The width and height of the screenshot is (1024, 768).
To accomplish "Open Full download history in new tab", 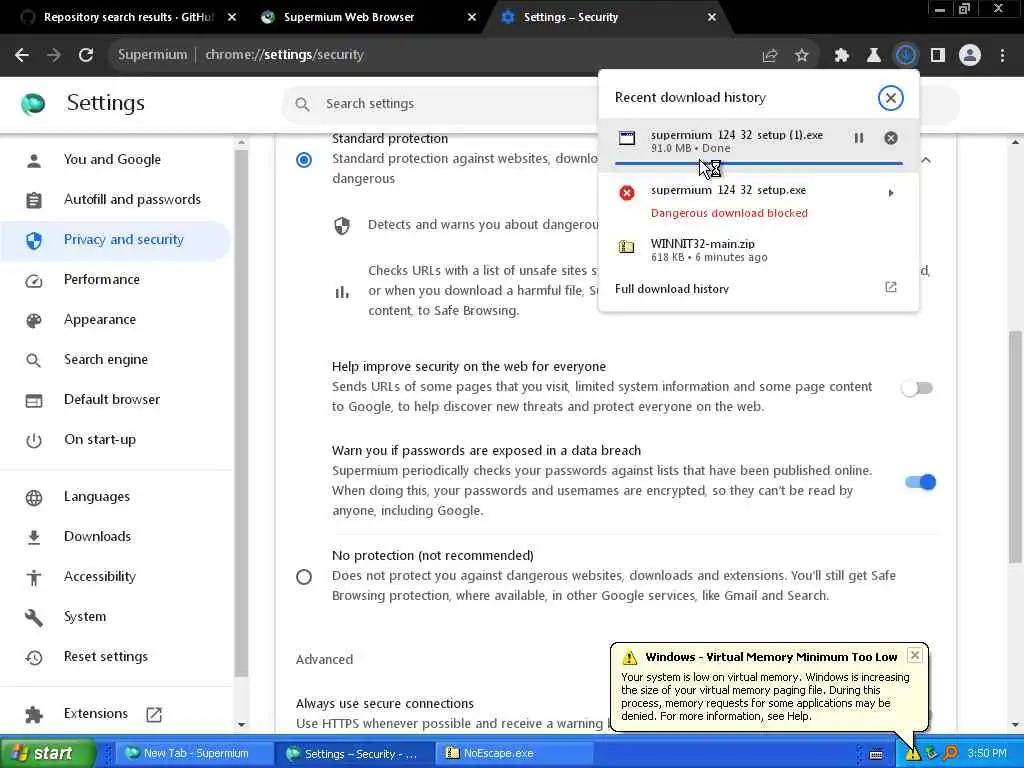I will 758,289.
